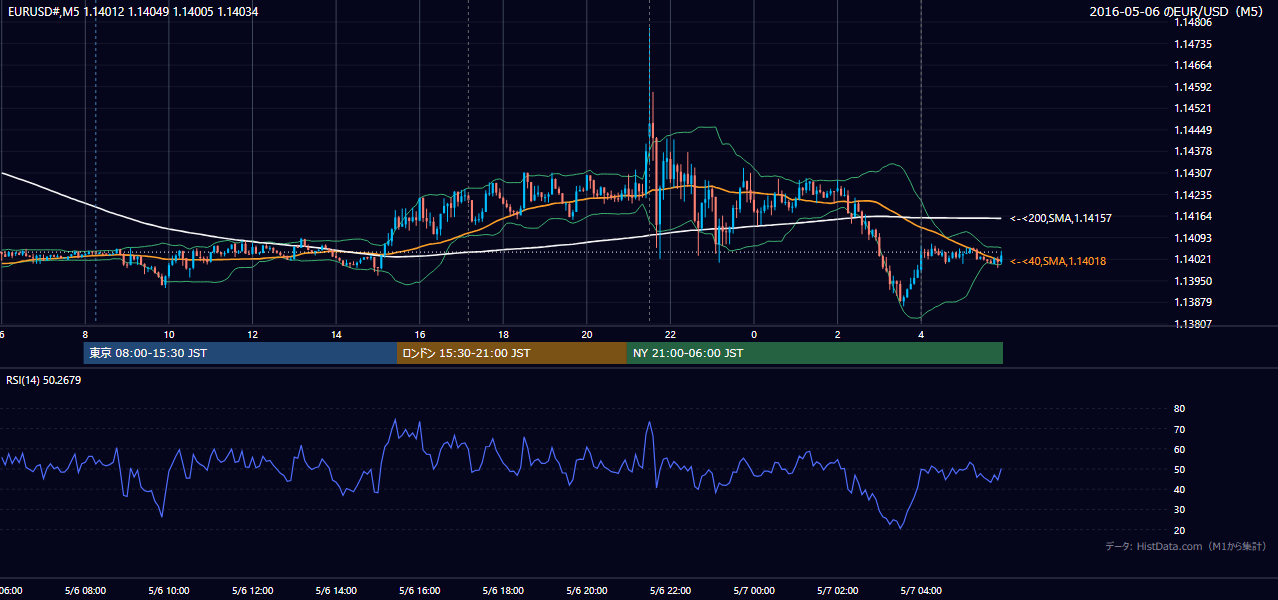Click price axis value 1.13950
1278x600 pixels.
coord(1193,281)
